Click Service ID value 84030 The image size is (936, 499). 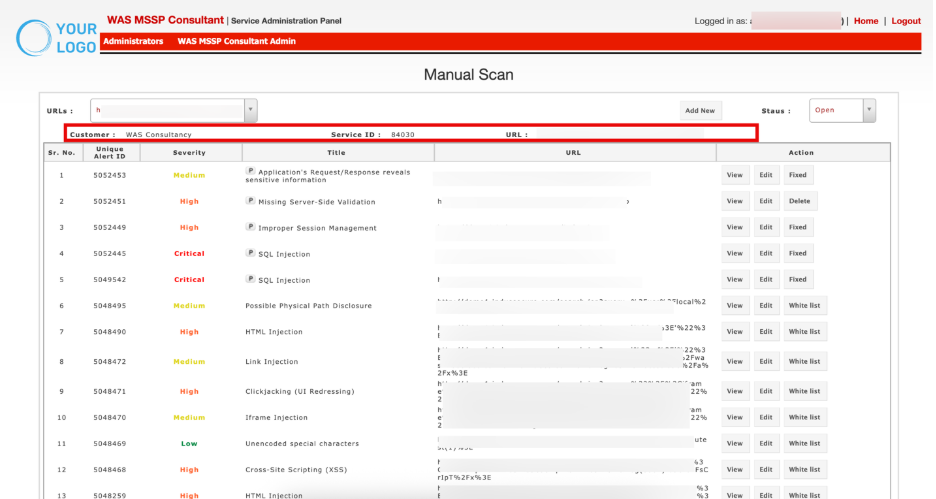(403, 135)
